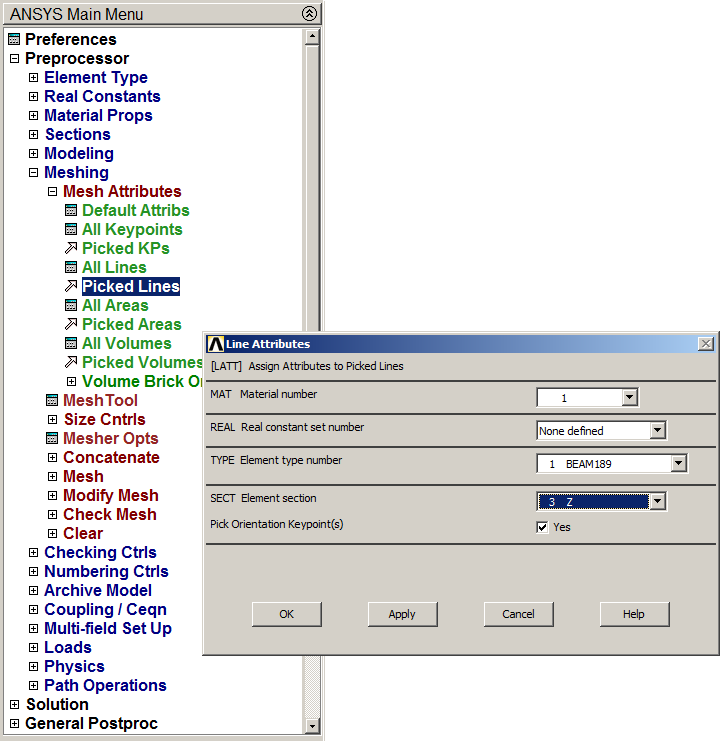Click the menu scrollbar down arrow
Image resolution: width=720 pixels, height=741 pixels.
point(311,725)
